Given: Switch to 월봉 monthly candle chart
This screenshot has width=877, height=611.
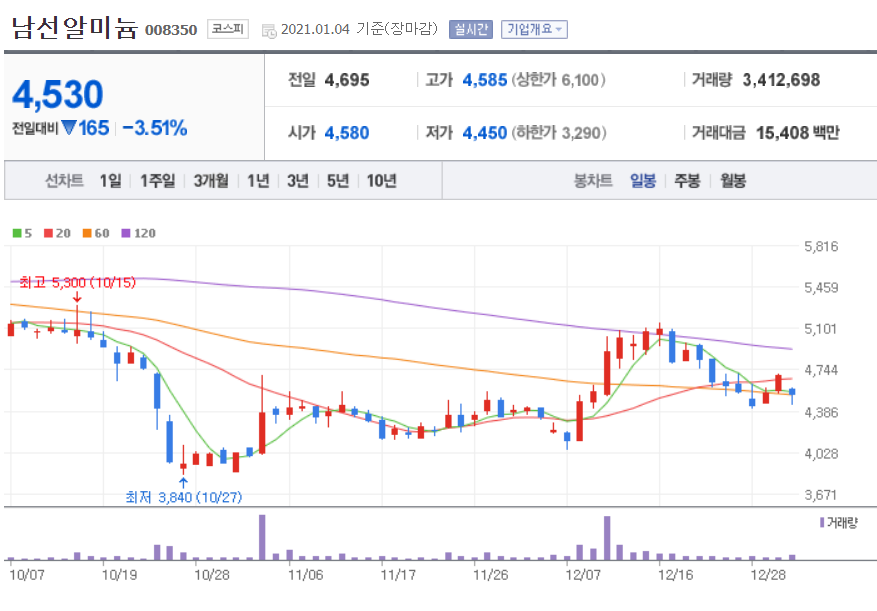Looking at the screenshot, I should (x=733, y=181).
